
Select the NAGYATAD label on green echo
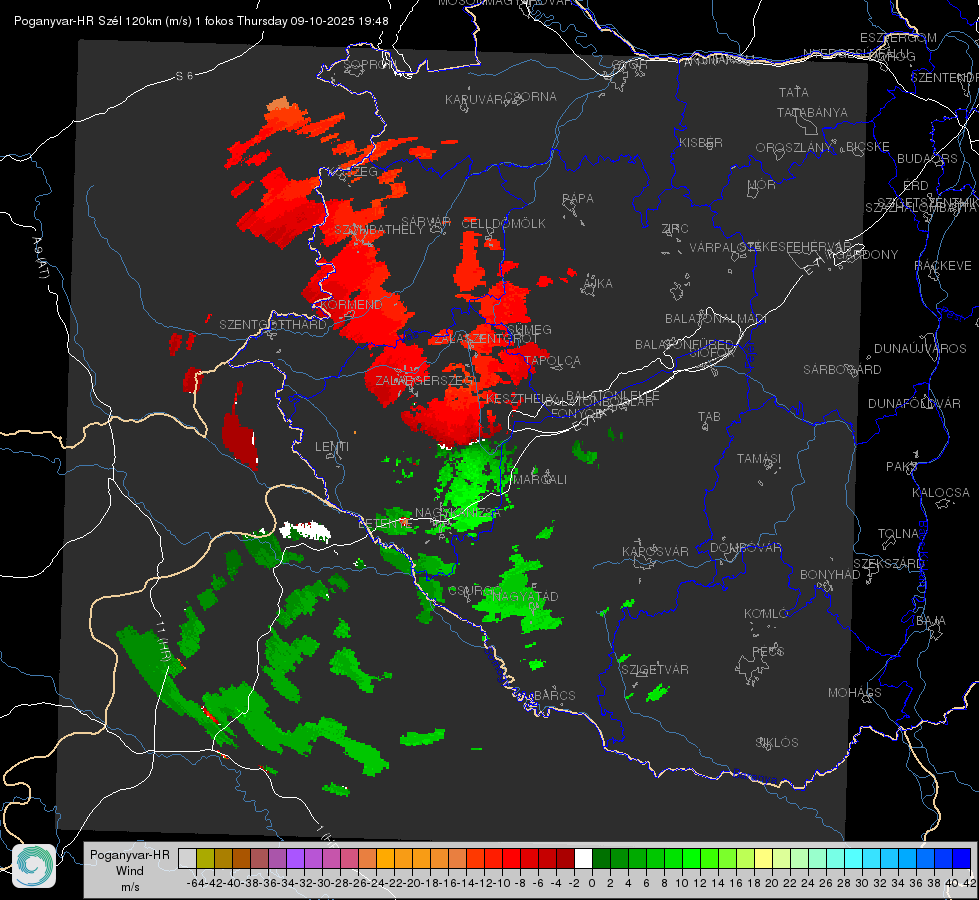coord(525,597)
